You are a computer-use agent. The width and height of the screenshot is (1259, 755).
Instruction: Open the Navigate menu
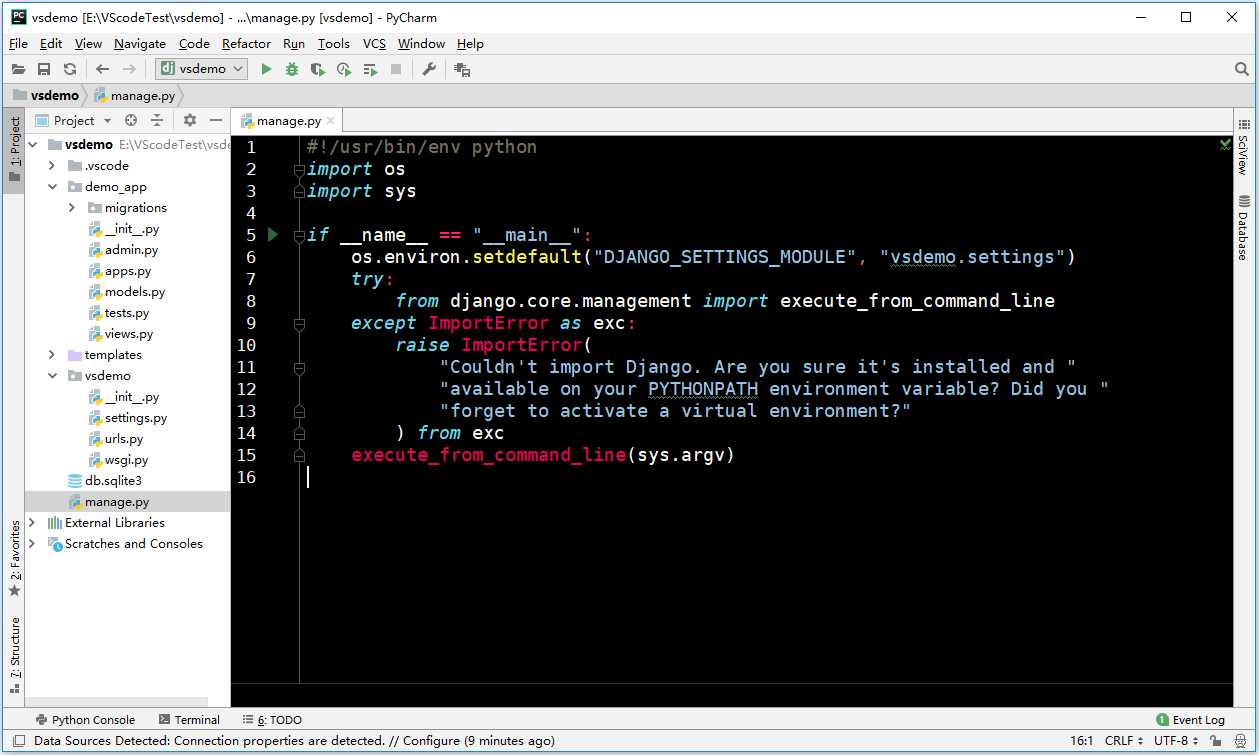coord(140,43)
